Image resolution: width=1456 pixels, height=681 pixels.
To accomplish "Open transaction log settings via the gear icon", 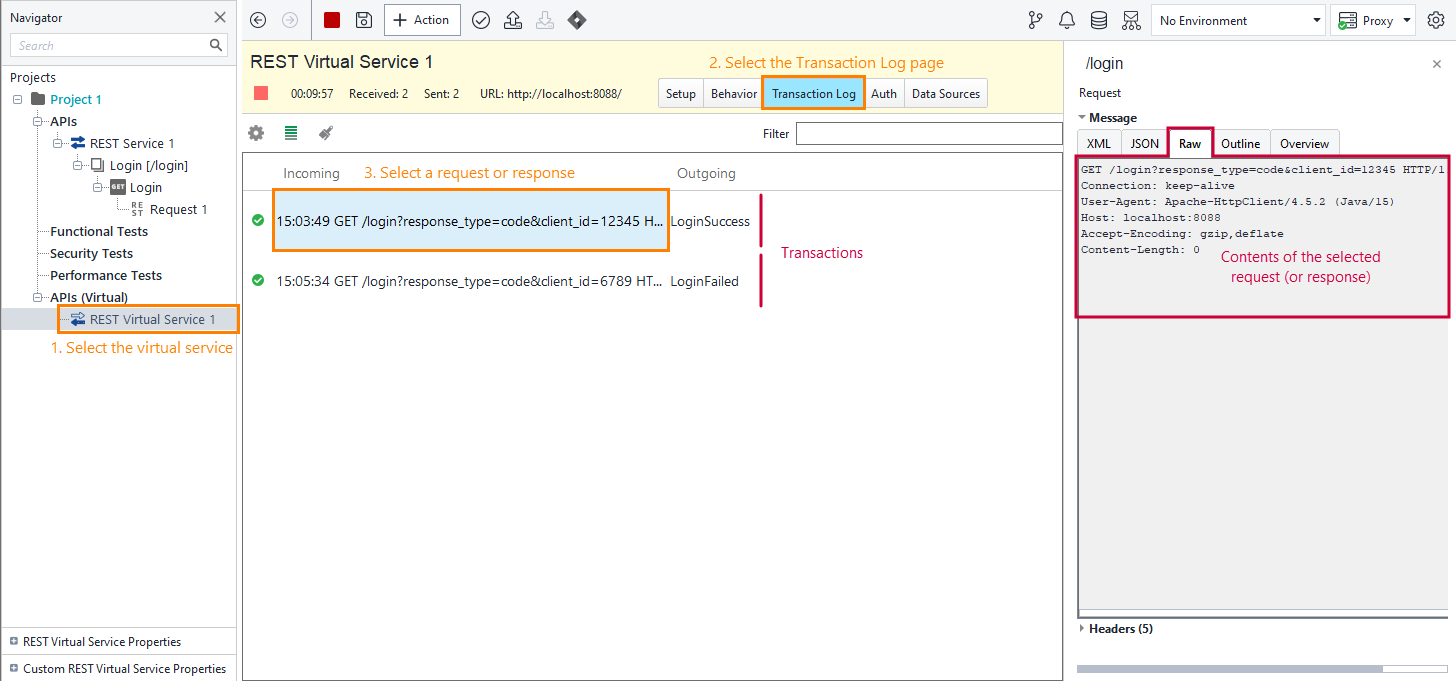I will [258, 132].
